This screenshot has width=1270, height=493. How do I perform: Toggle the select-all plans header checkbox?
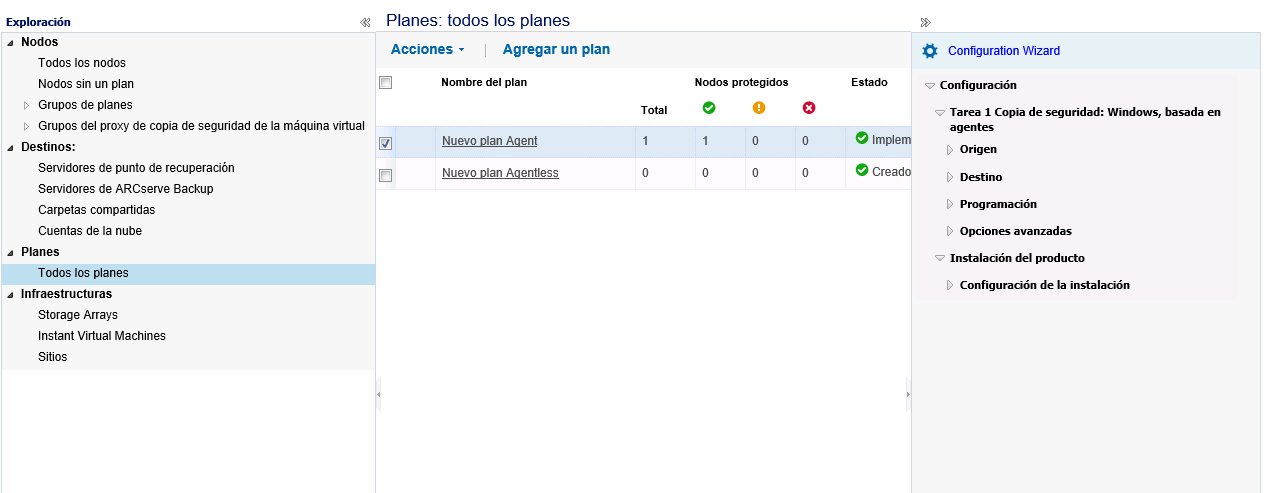pos(385,83)
